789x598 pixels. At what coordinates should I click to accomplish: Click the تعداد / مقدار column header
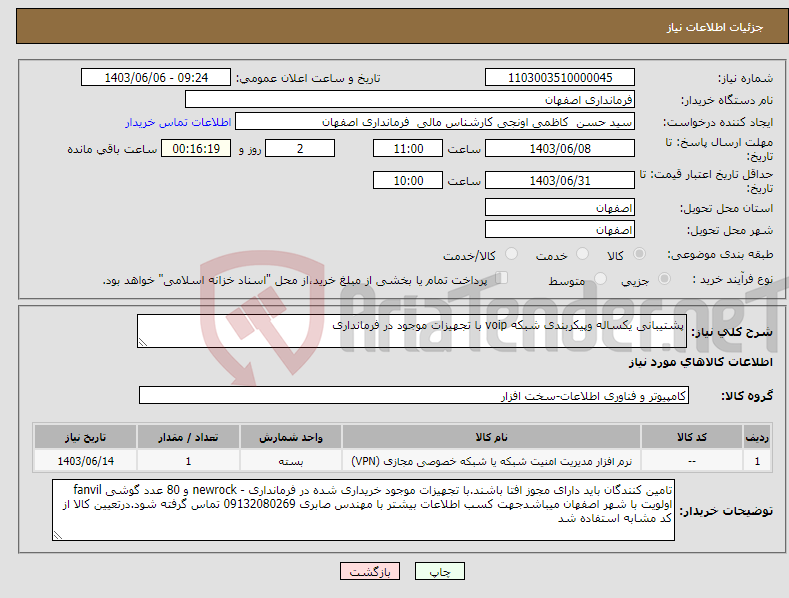188,437
